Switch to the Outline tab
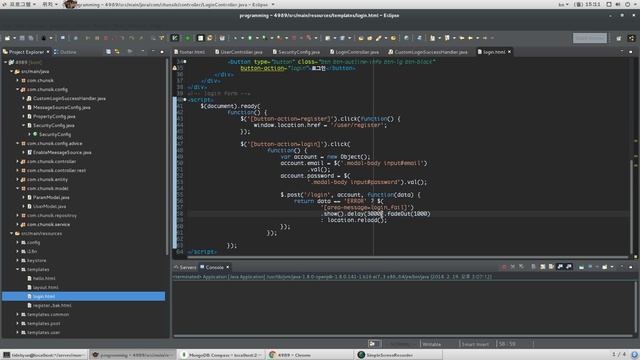640x360 pixels. click(x=65, y=52)
